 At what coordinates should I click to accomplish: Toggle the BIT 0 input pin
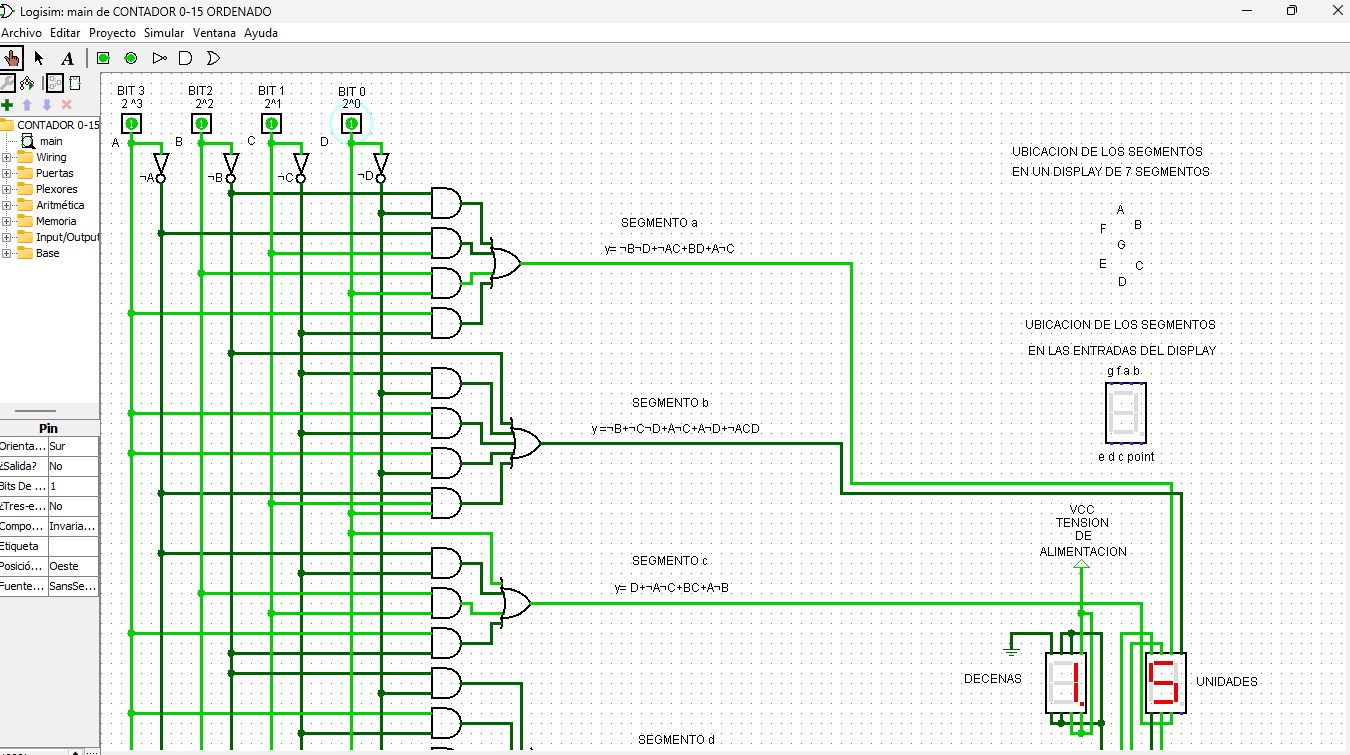351,122
